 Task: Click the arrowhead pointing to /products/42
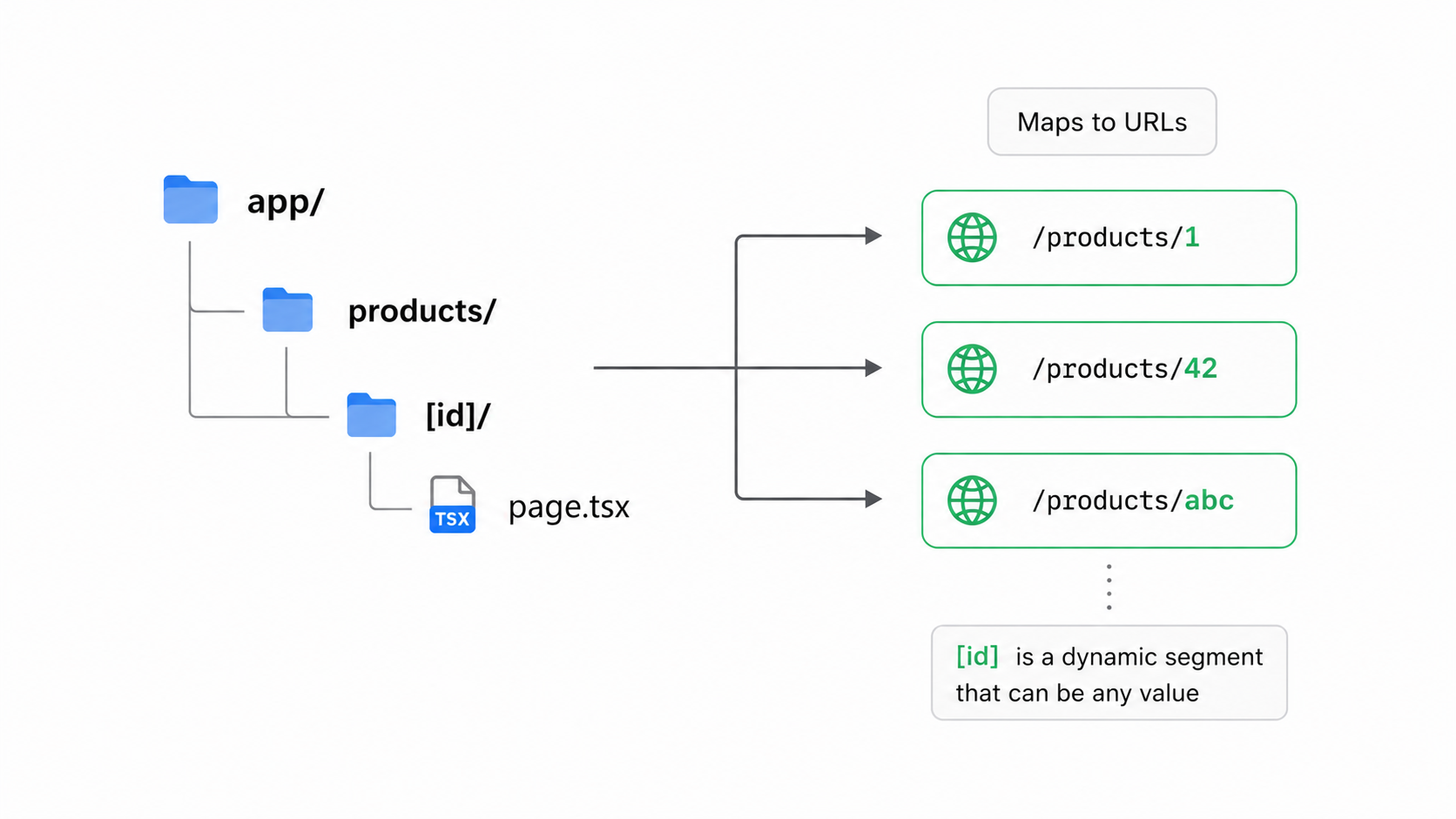pos(873,368)
